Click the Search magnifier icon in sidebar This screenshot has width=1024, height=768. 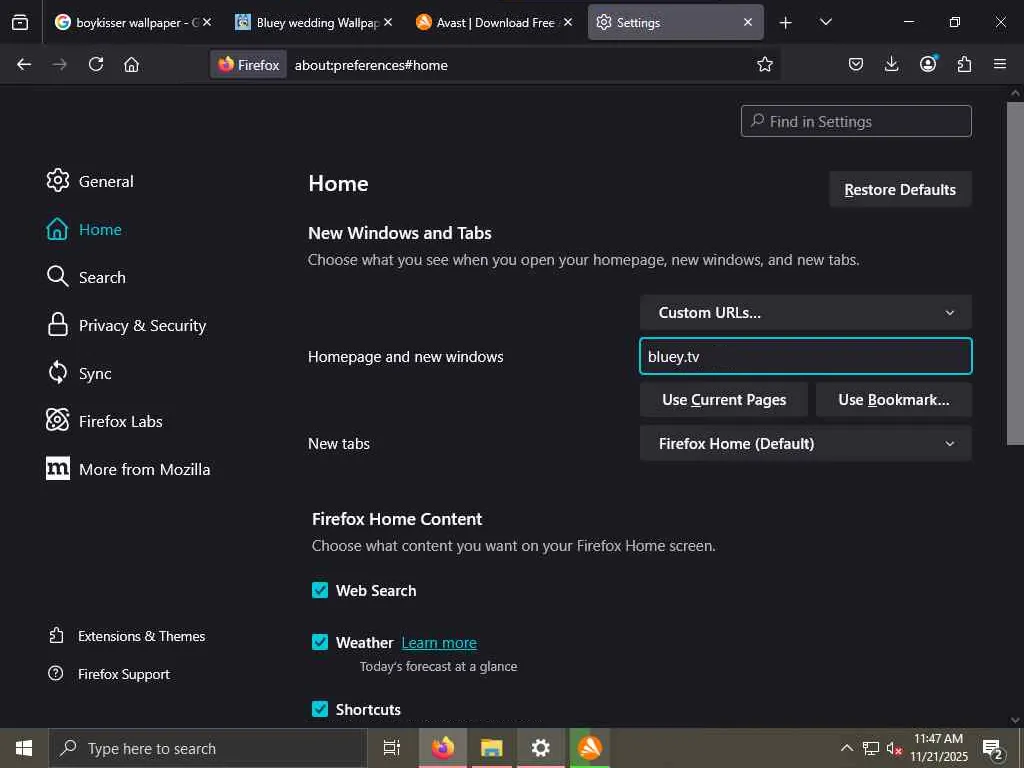pyautogui.click(x=57, y=277)
